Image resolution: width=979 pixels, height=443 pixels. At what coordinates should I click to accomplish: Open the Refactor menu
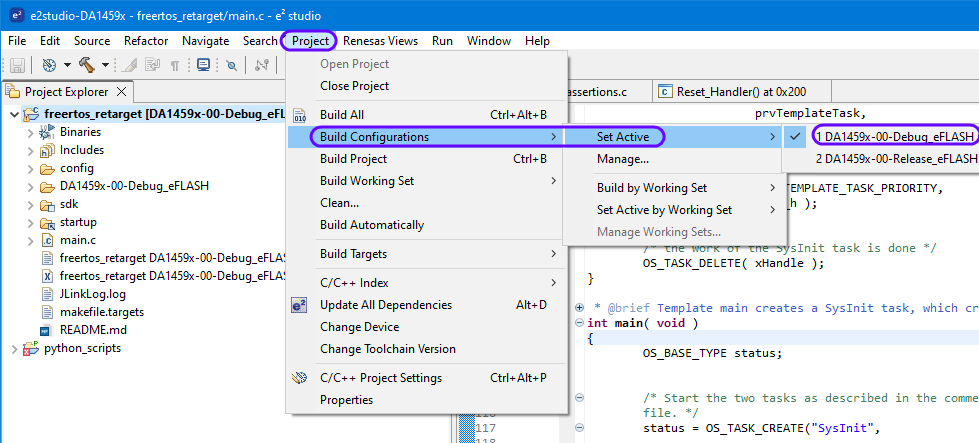(x=146, y=41)
